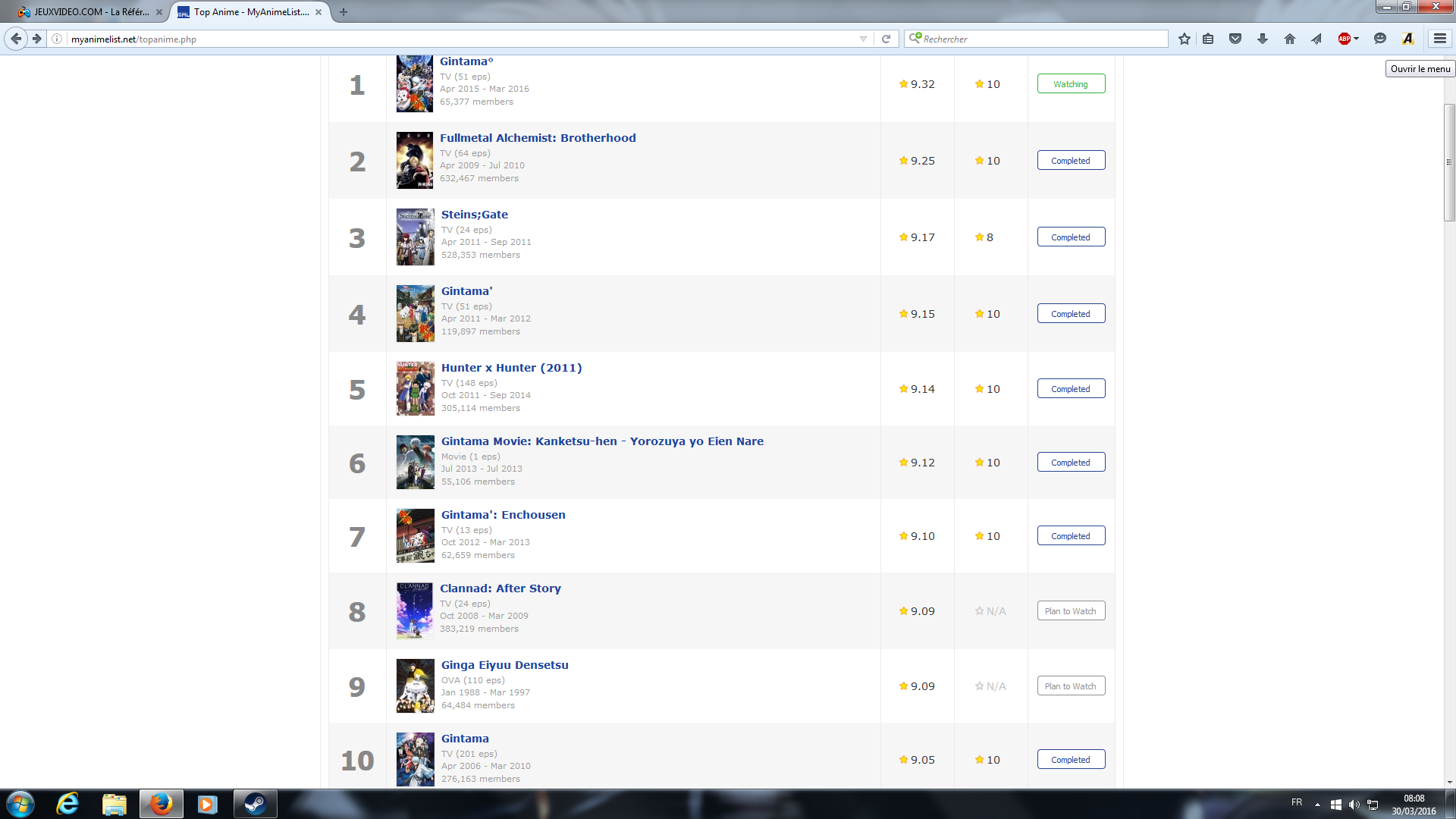Go forward to the next page

click(36, 39)
